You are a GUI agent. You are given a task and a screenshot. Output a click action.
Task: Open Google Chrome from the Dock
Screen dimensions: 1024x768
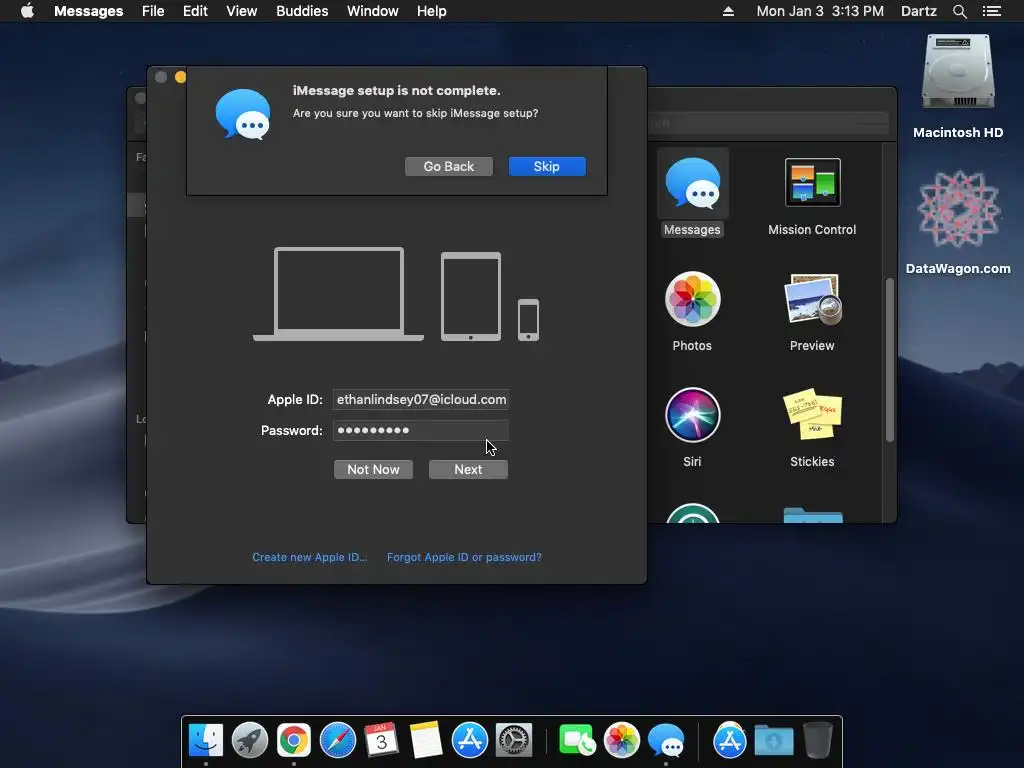(x=294, y=740)
